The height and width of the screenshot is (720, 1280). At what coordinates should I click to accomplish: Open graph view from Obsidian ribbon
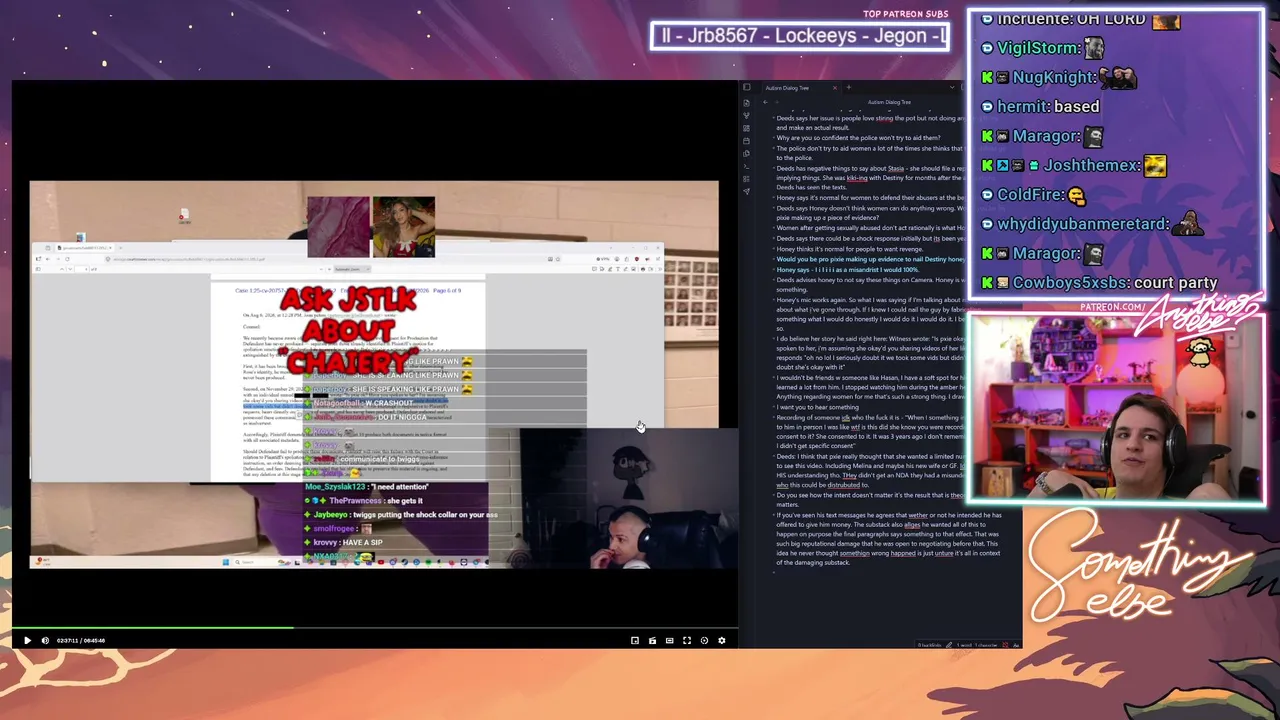pos(746,116)
